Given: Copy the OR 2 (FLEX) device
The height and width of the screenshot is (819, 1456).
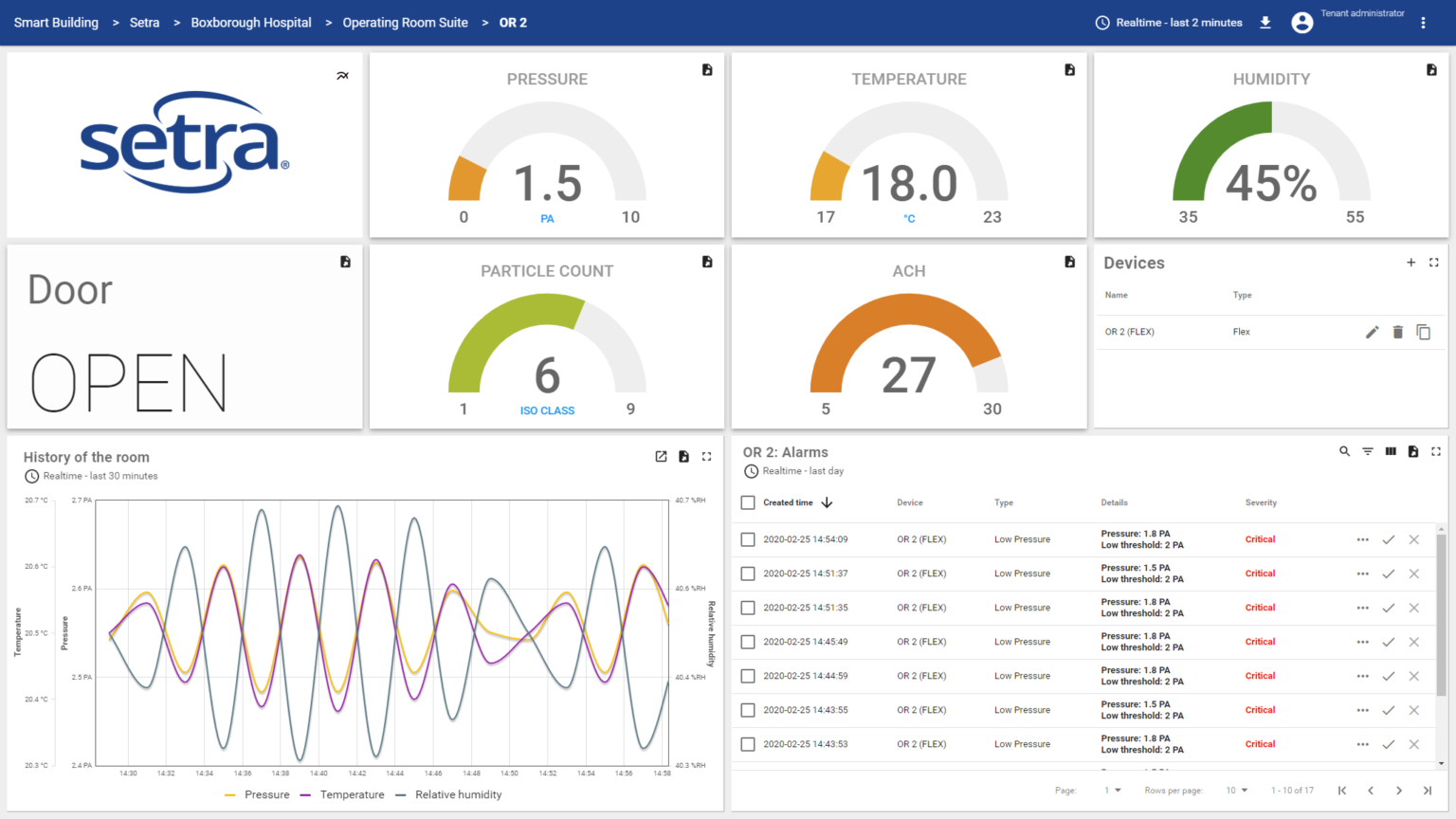Looking at the screenshot, I should (1423, 332).
